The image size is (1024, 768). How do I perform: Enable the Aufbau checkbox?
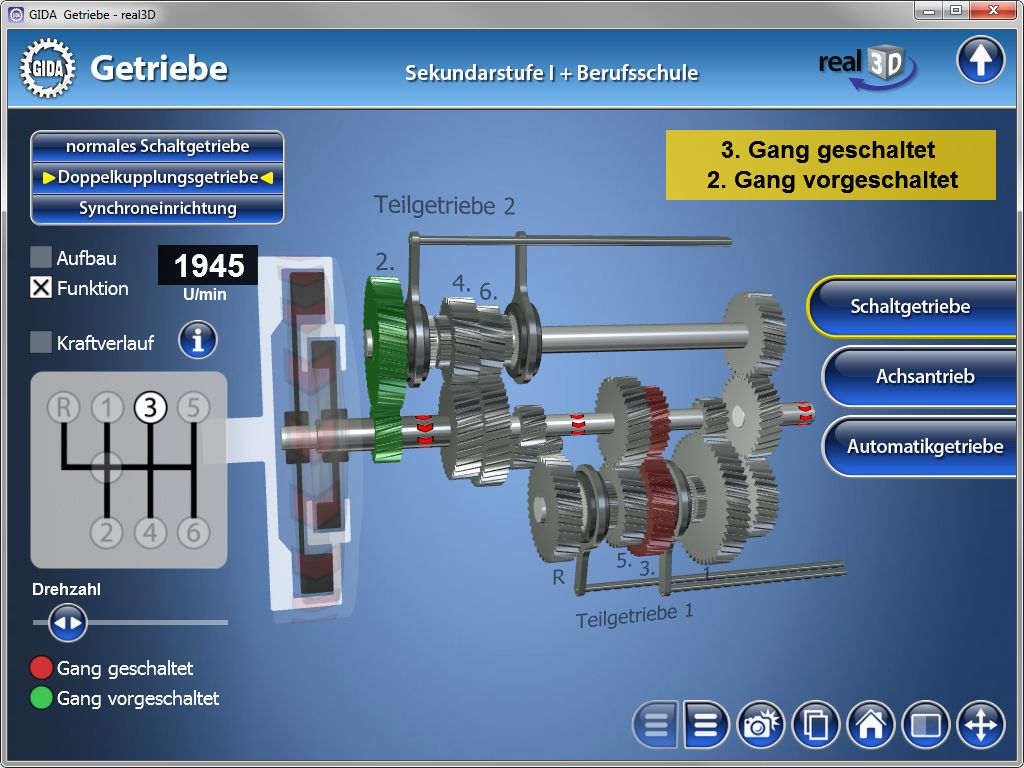pos(41,258)
